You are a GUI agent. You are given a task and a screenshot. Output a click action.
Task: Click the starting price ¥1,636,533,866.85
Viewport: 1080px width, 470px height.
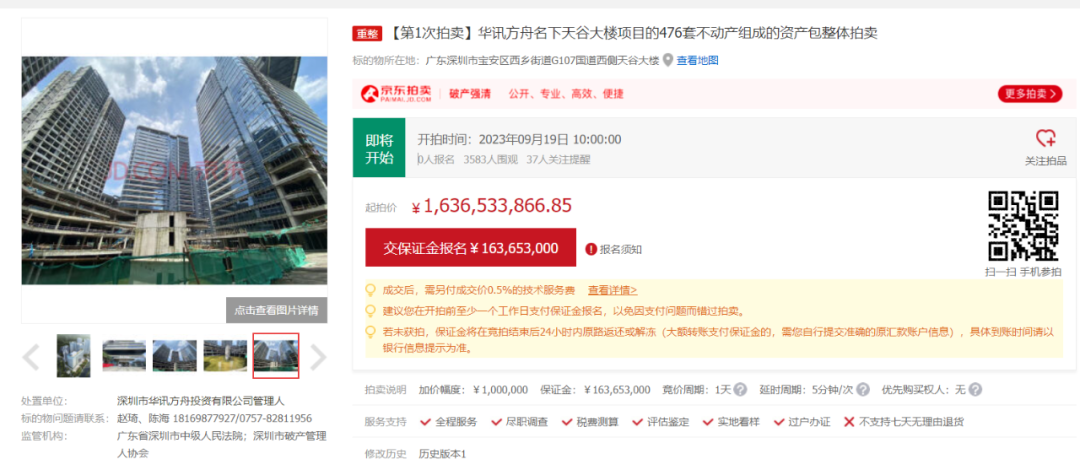click(x=491, y=205)
